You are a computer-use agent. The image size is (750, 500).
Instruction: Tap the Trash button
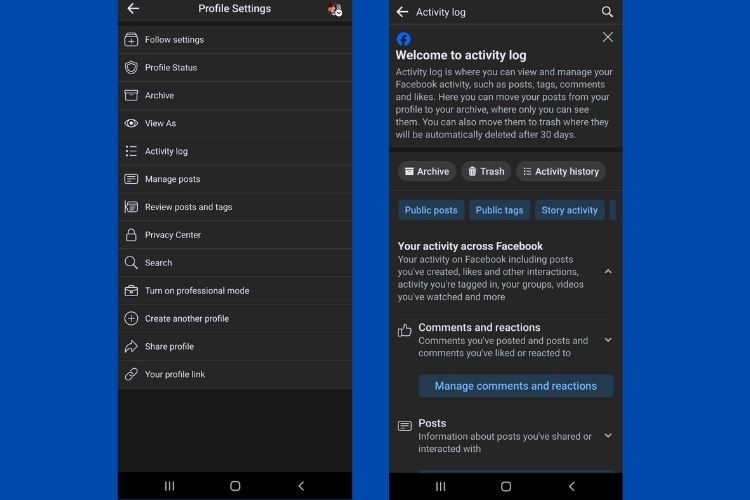(x=486, y=171)
